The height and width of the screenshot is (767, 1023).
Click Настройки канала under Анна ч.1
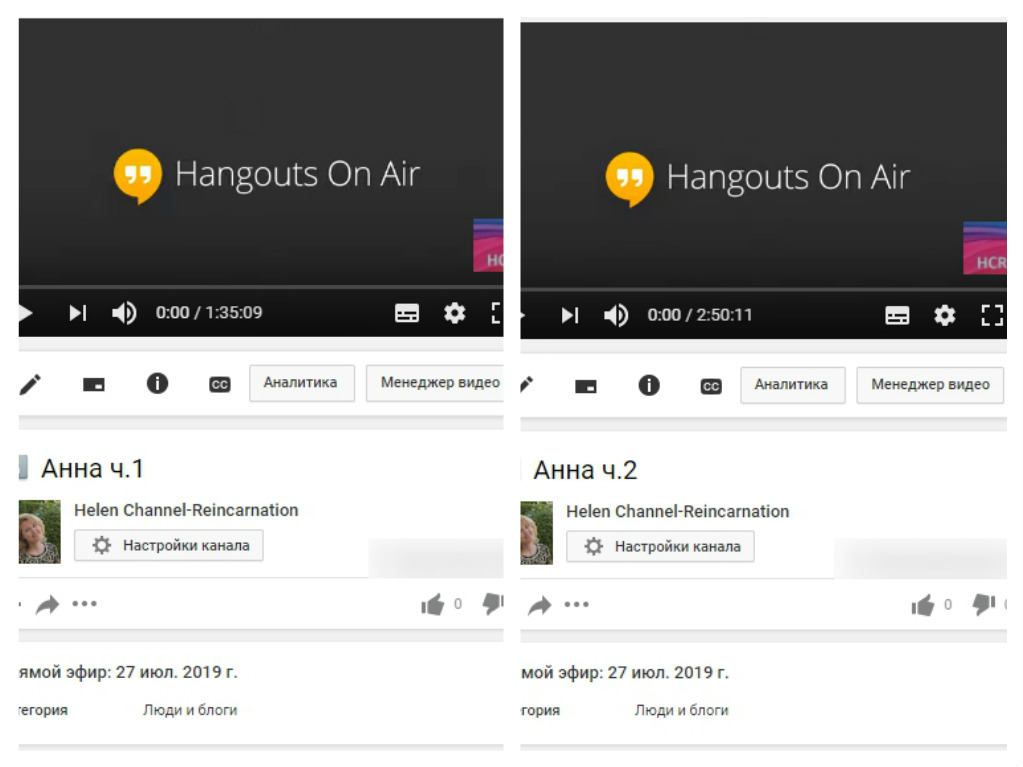(x=169, y=546)
